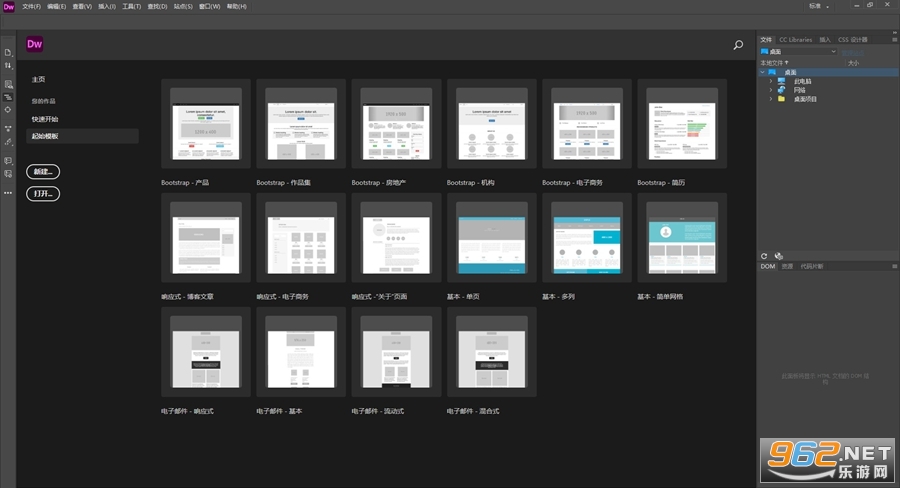Open the Bootstrap - 简历 template thumbnail
The image size is (900, 488).
pyautogui.click(x=682, y=123)
